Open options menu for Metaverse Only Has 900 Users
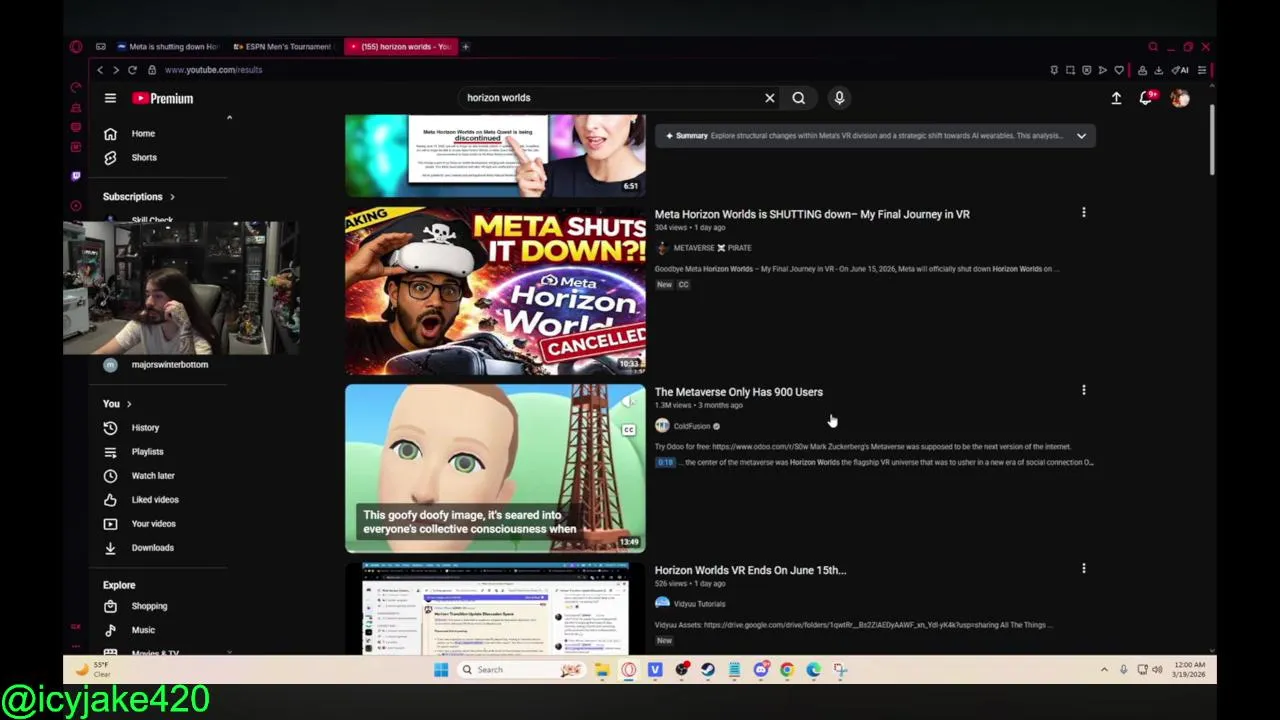The height and width of the screenshot is (720, 1280). [1083, 390]
